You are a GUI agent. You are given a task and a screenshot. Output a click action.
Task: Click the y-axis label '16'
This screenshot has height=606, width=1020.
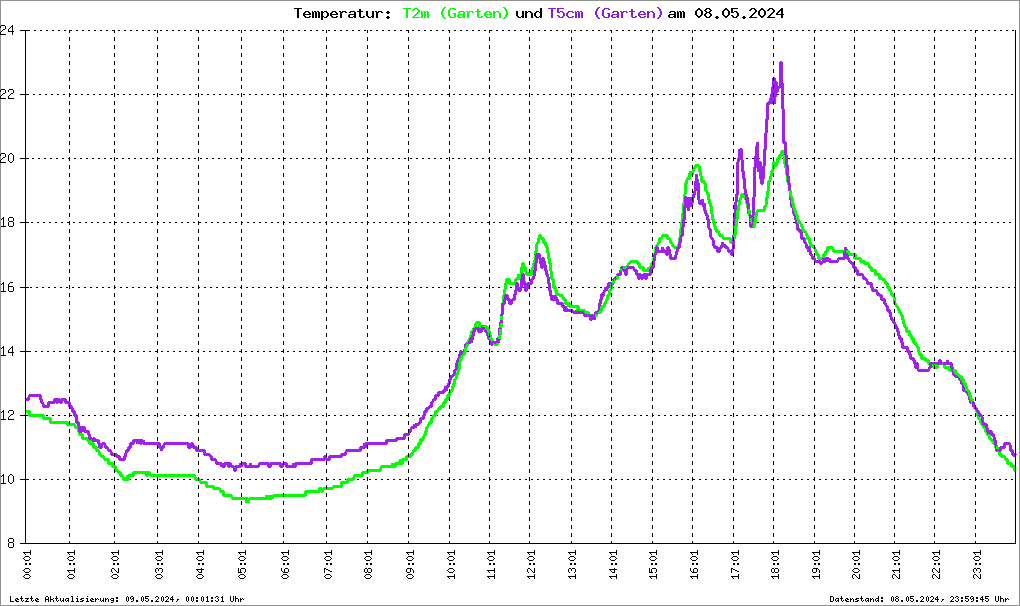pyautogui.click(x=7, y=287)
